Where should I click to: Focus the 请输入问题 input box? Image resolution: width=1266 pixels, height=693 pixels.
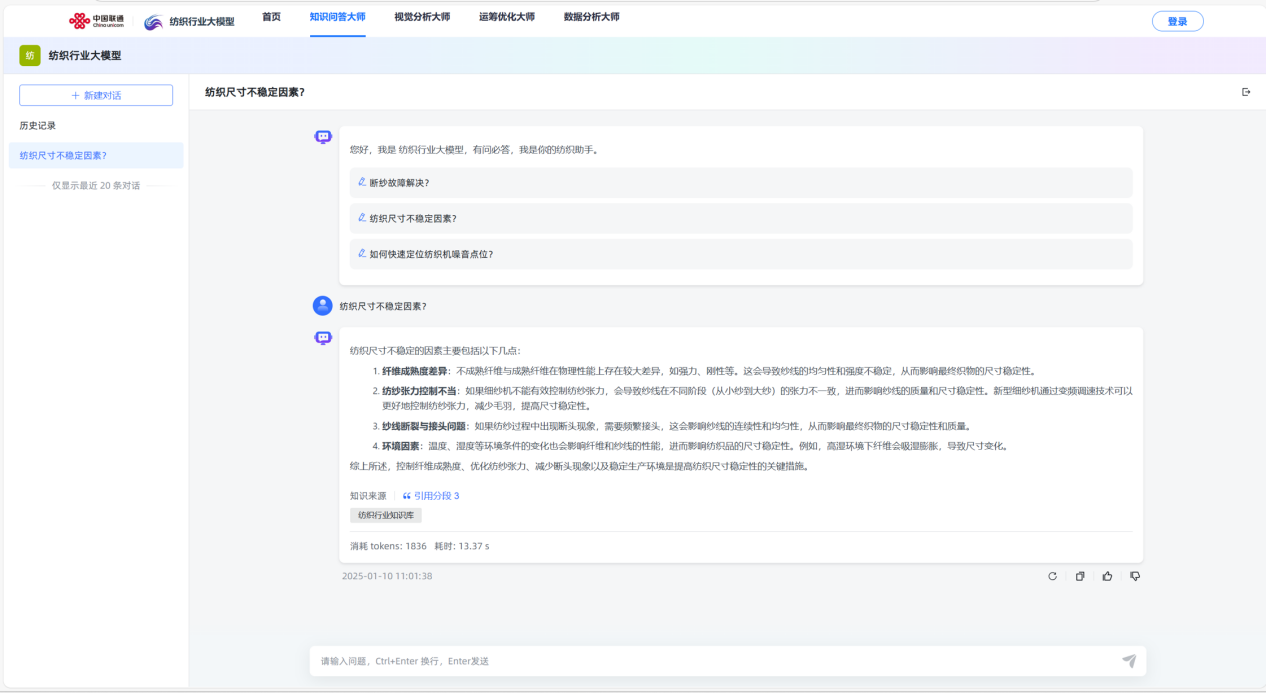coord(715,661)
